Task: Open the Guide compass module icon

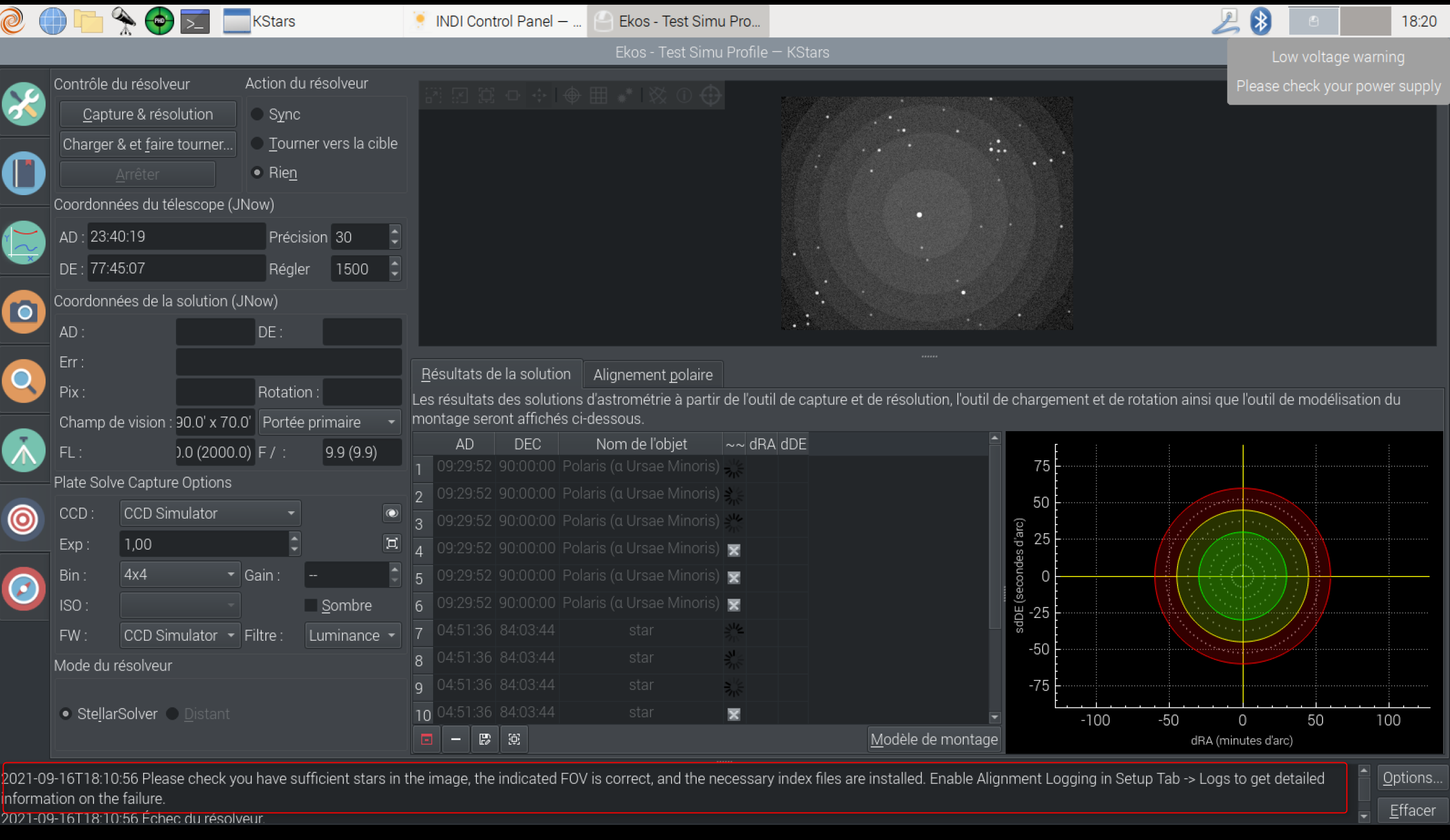Action: pyautogui.click(x=23, y=588)
